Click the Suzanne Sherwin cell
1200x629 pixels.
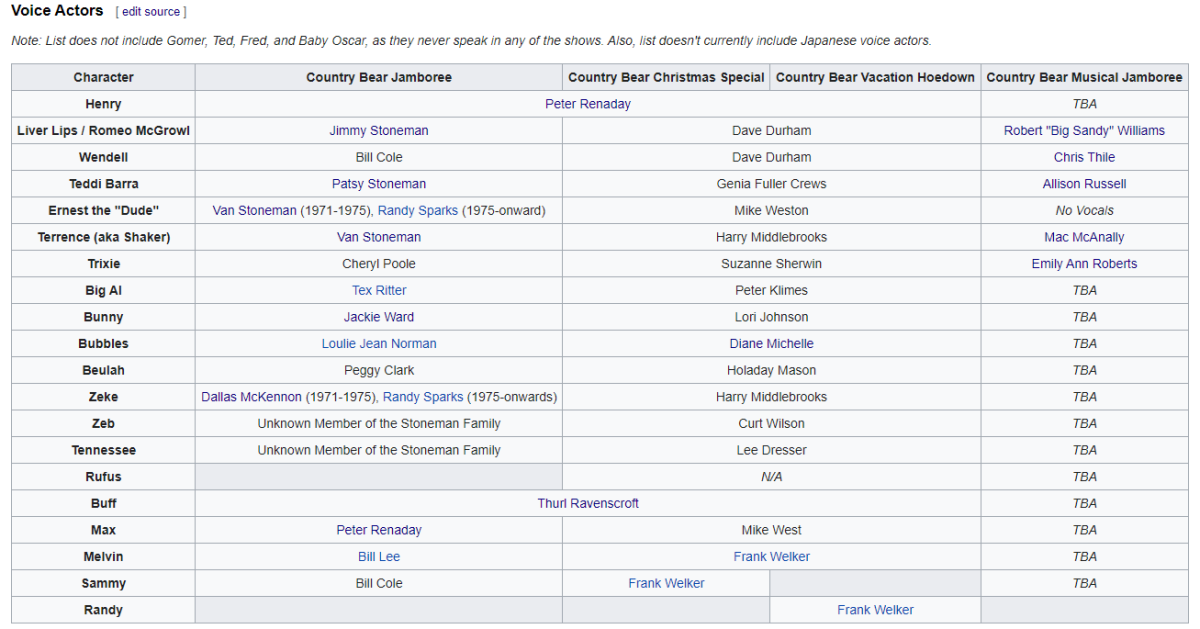[771, 264]
